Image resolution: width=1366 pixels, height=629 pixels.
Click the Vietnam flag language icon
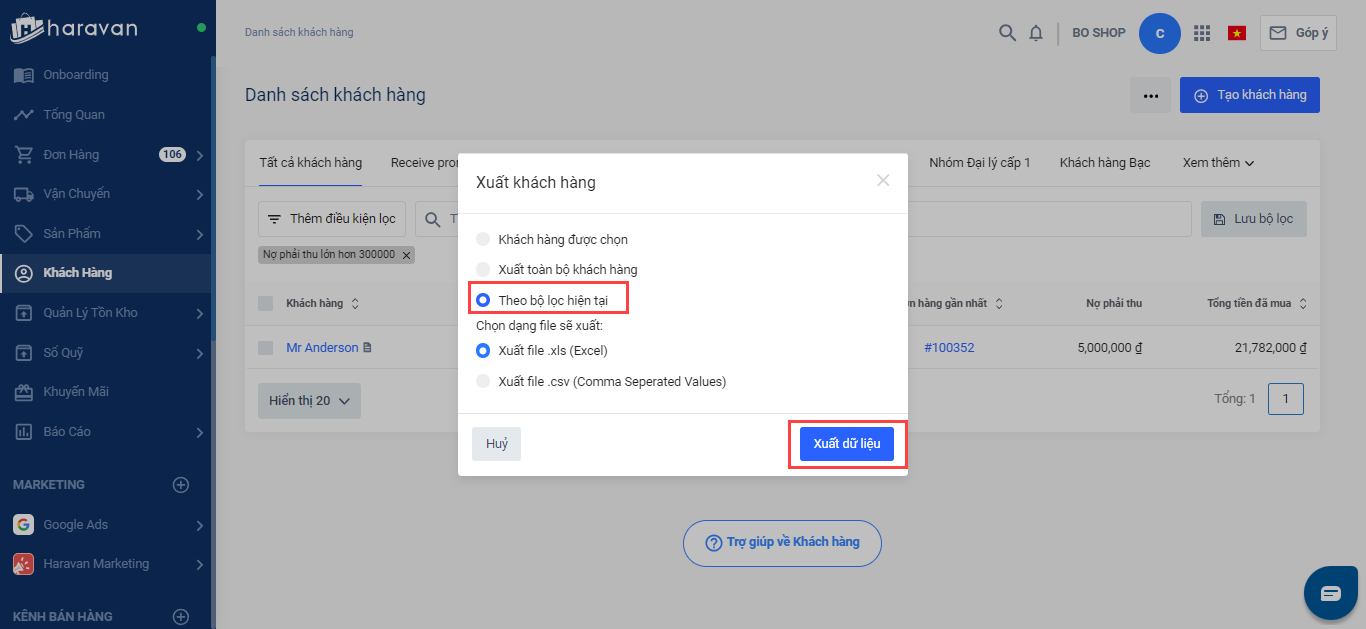(x=1237, y=33)
